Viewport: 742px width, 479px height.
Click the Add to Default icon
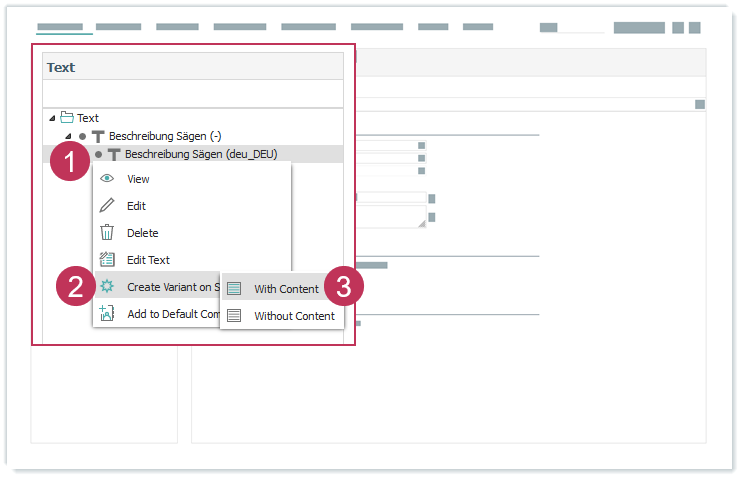pyautogui.click(x=107, y=314)
